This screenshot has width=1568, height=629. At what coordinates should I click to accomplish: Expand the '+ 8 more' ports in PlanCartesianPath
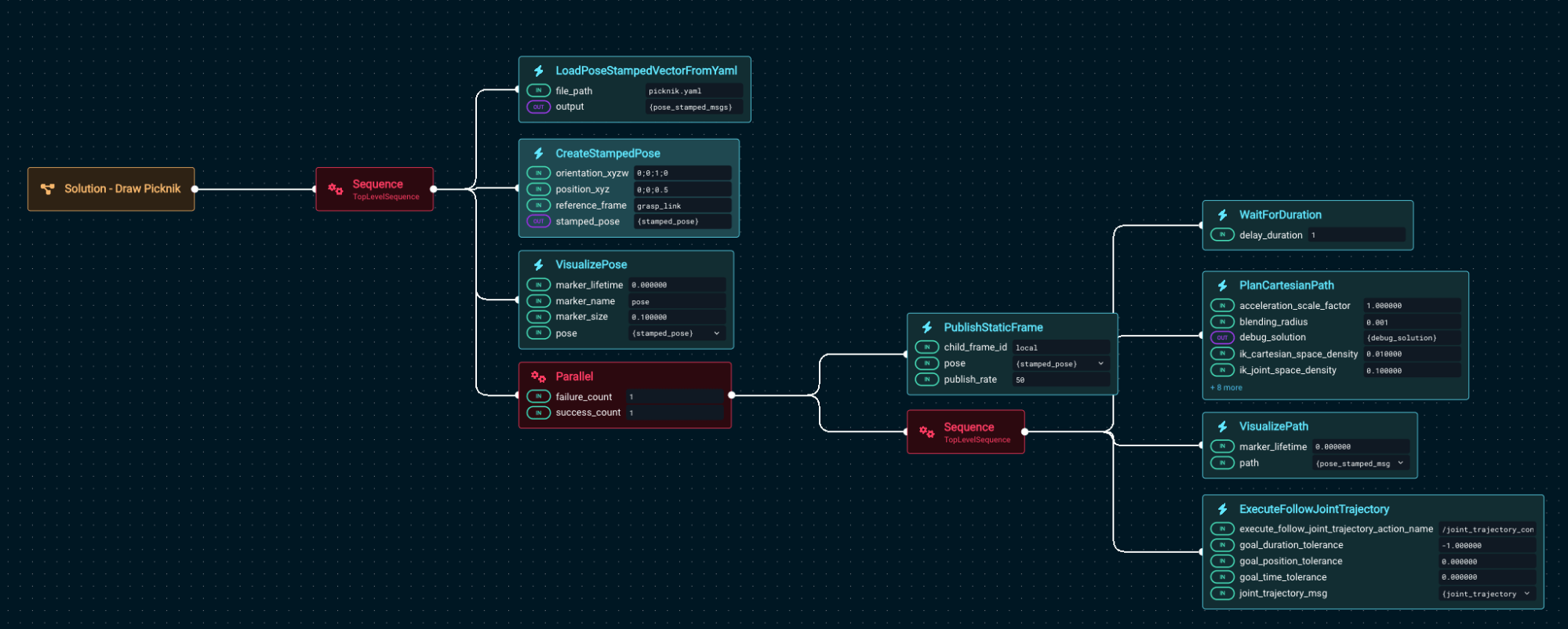pos(1226,387)
